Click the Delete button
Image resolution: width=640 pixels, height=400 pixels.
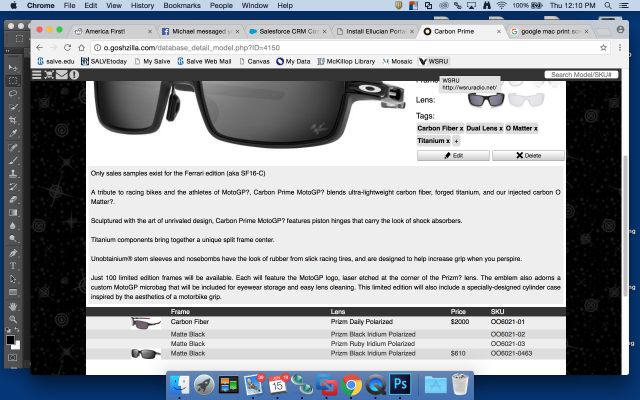[528, 156]
